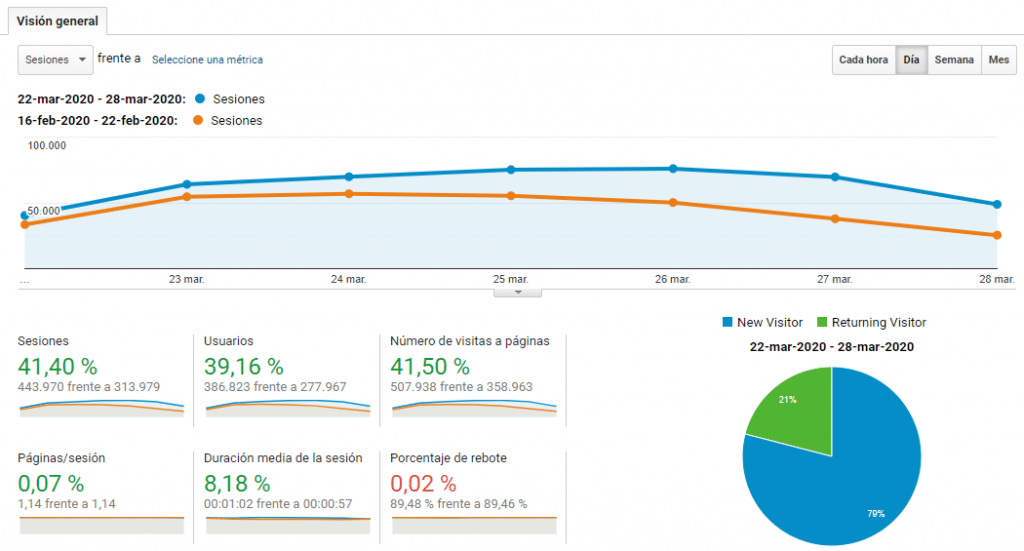Click the text 507.938 frente a 358.963
The width and height of the screenshot is (1024, 551).
click(461, 386)
